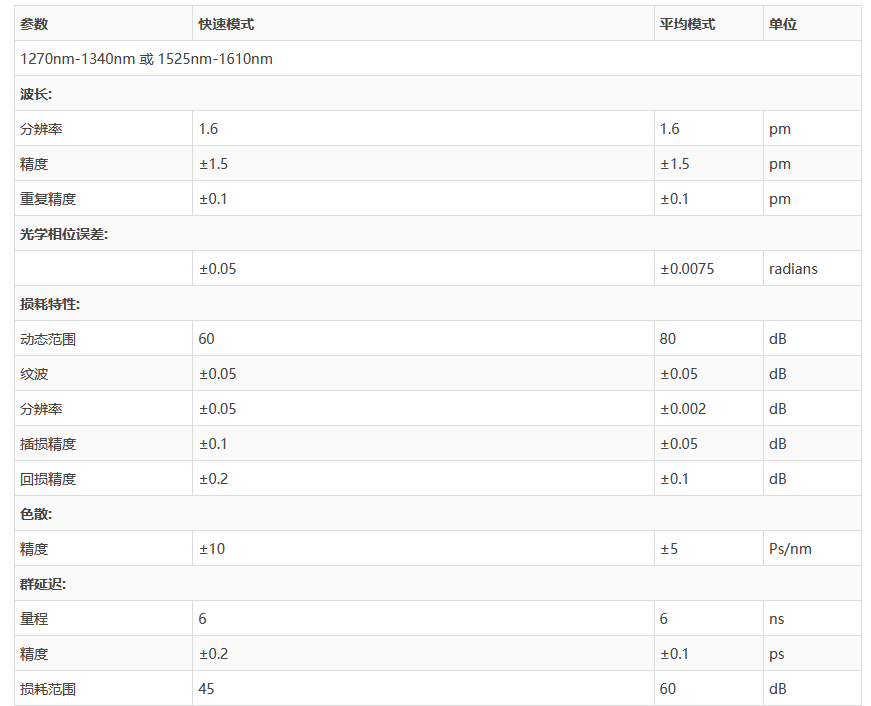Viewport: 871px width, 706px height.
Task: Click the 插损精度 row label
Action: point(48,444)
